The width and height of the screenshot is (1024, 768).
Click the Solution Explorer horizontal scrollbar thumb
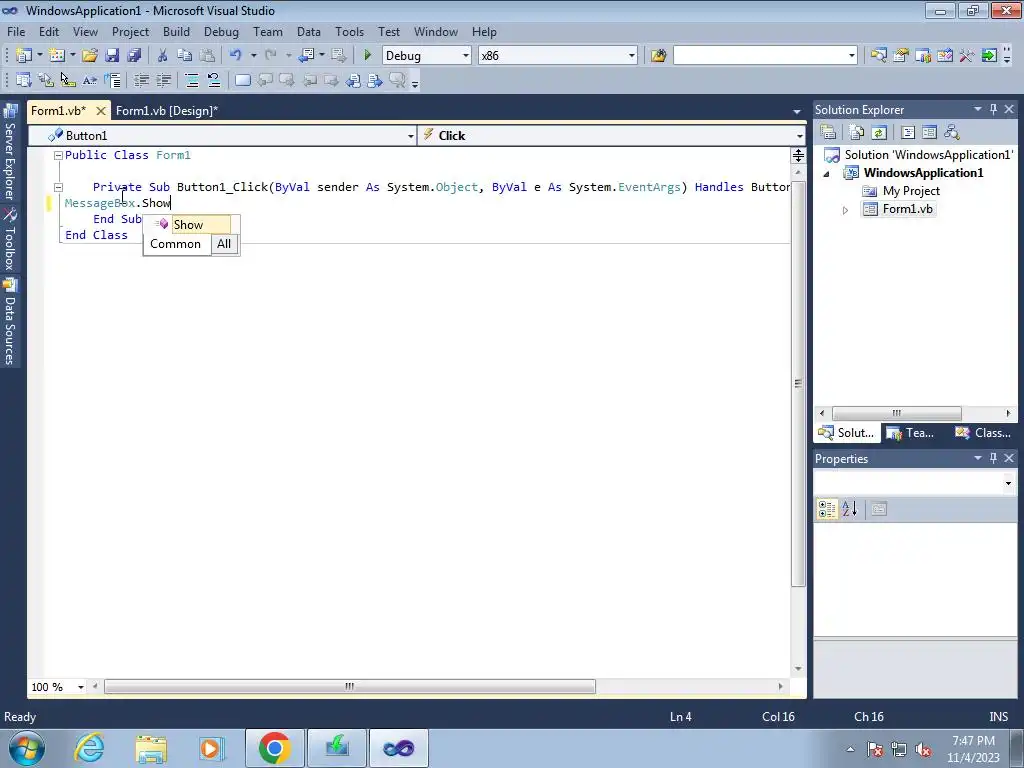tap(897, 413)
